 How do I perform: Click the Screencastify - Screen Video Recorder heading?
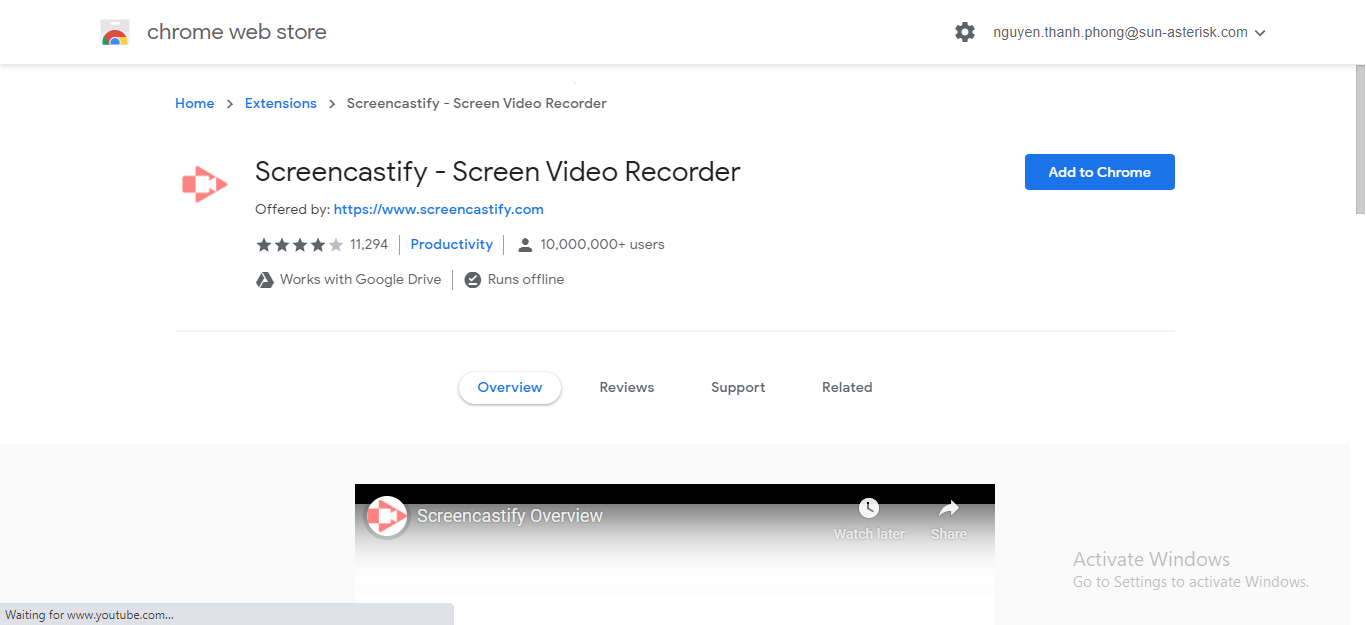pos(498,172)
